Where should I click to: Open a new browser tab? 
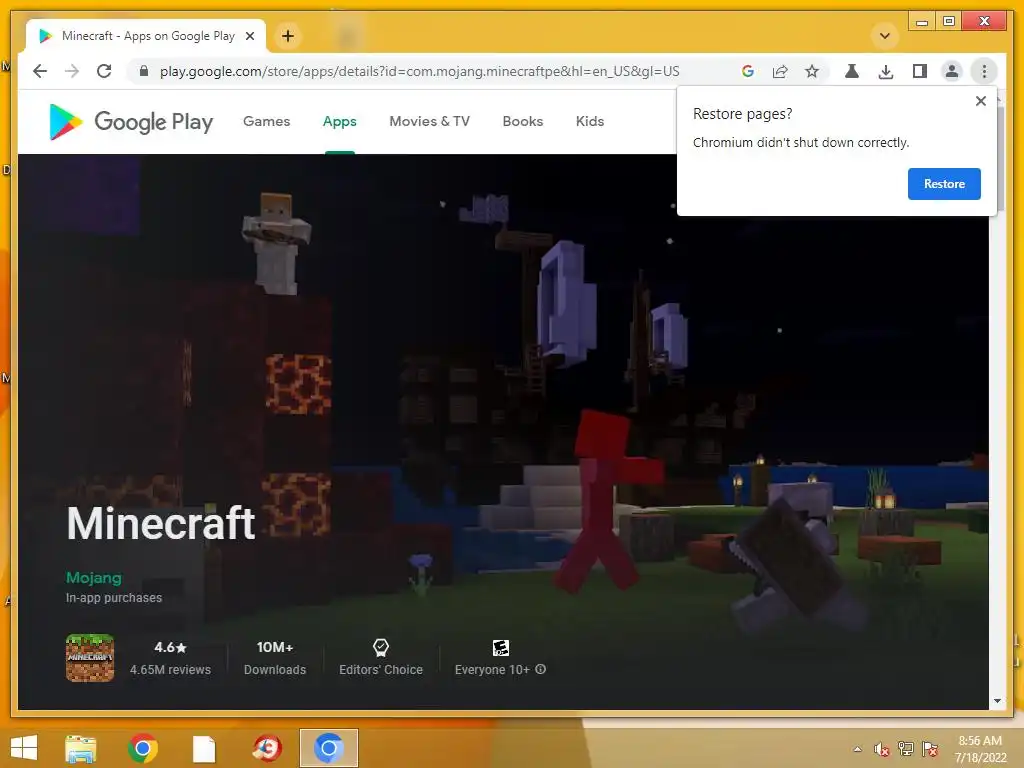pos(288,36)
